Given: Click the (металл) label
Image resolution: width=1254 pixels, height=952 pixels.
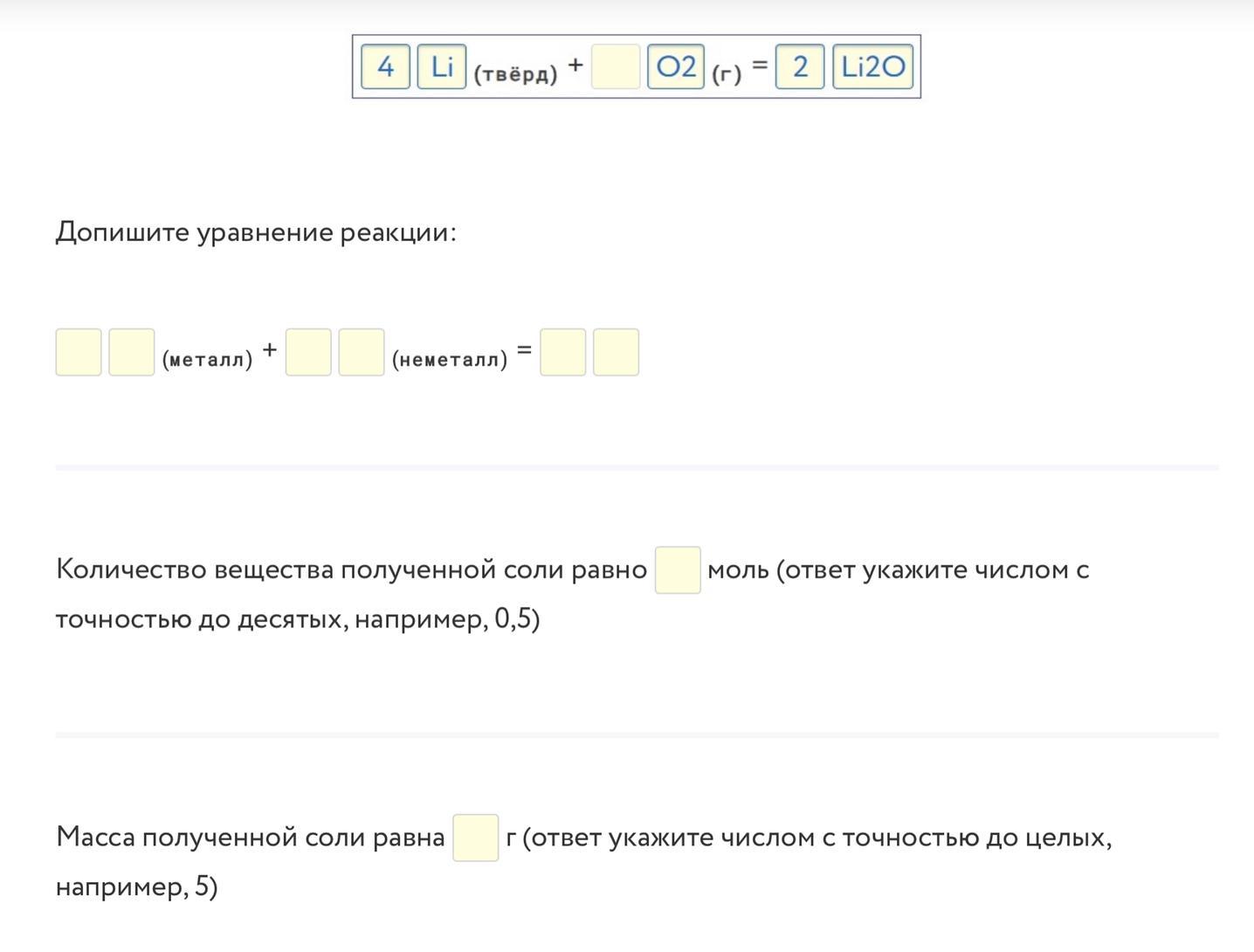Looking at the screenshot, I should (x=207, y=359).
